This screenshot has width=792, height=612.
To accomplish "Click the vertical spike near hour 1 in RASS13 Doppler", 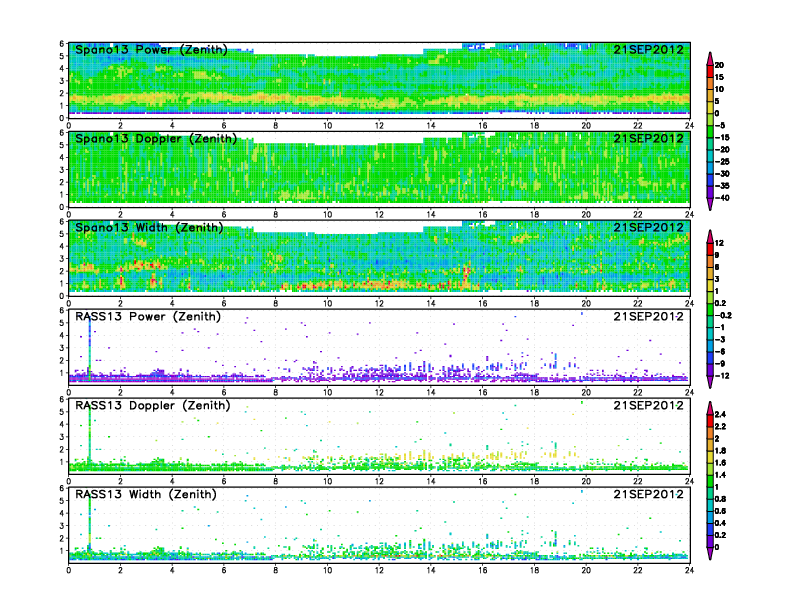I will coord(90,436).
